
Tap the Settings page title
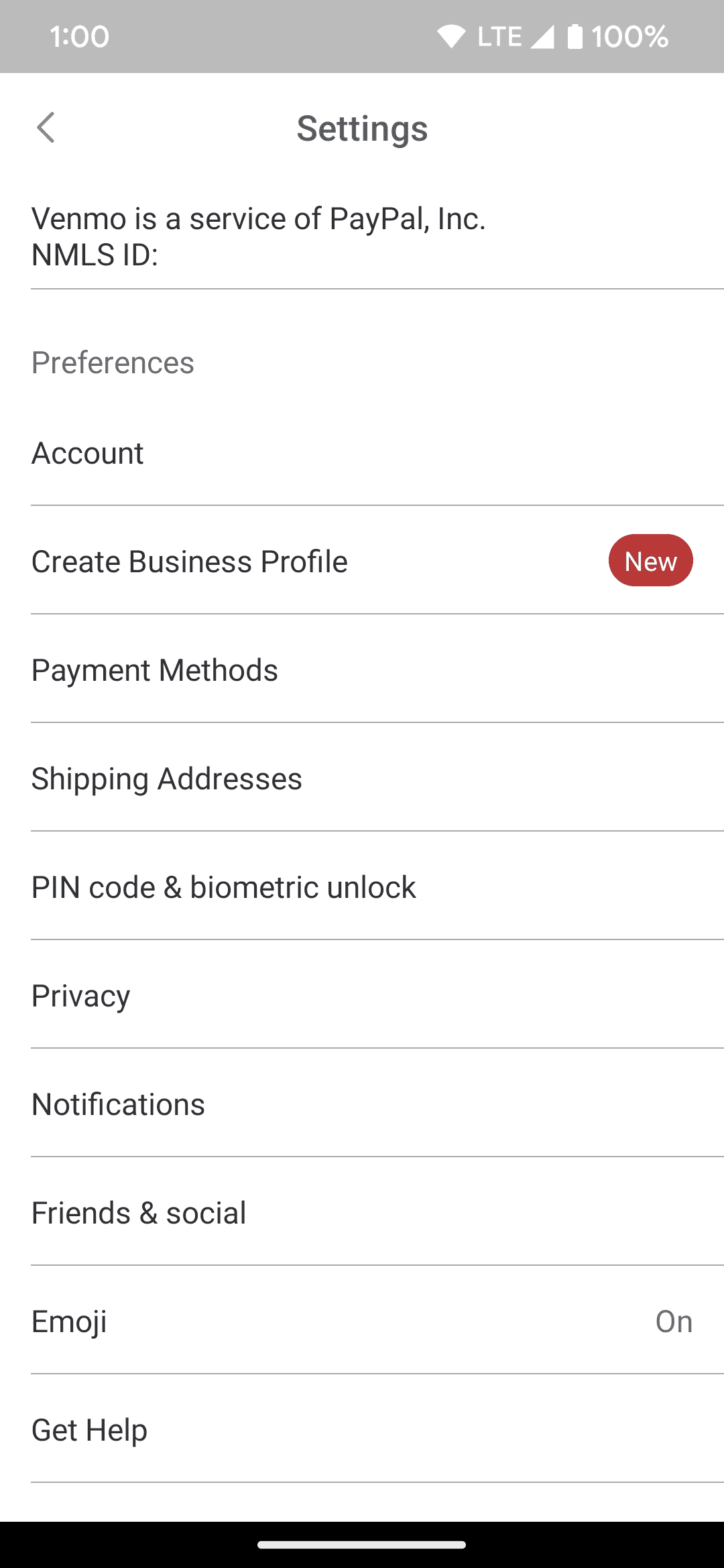362,128
